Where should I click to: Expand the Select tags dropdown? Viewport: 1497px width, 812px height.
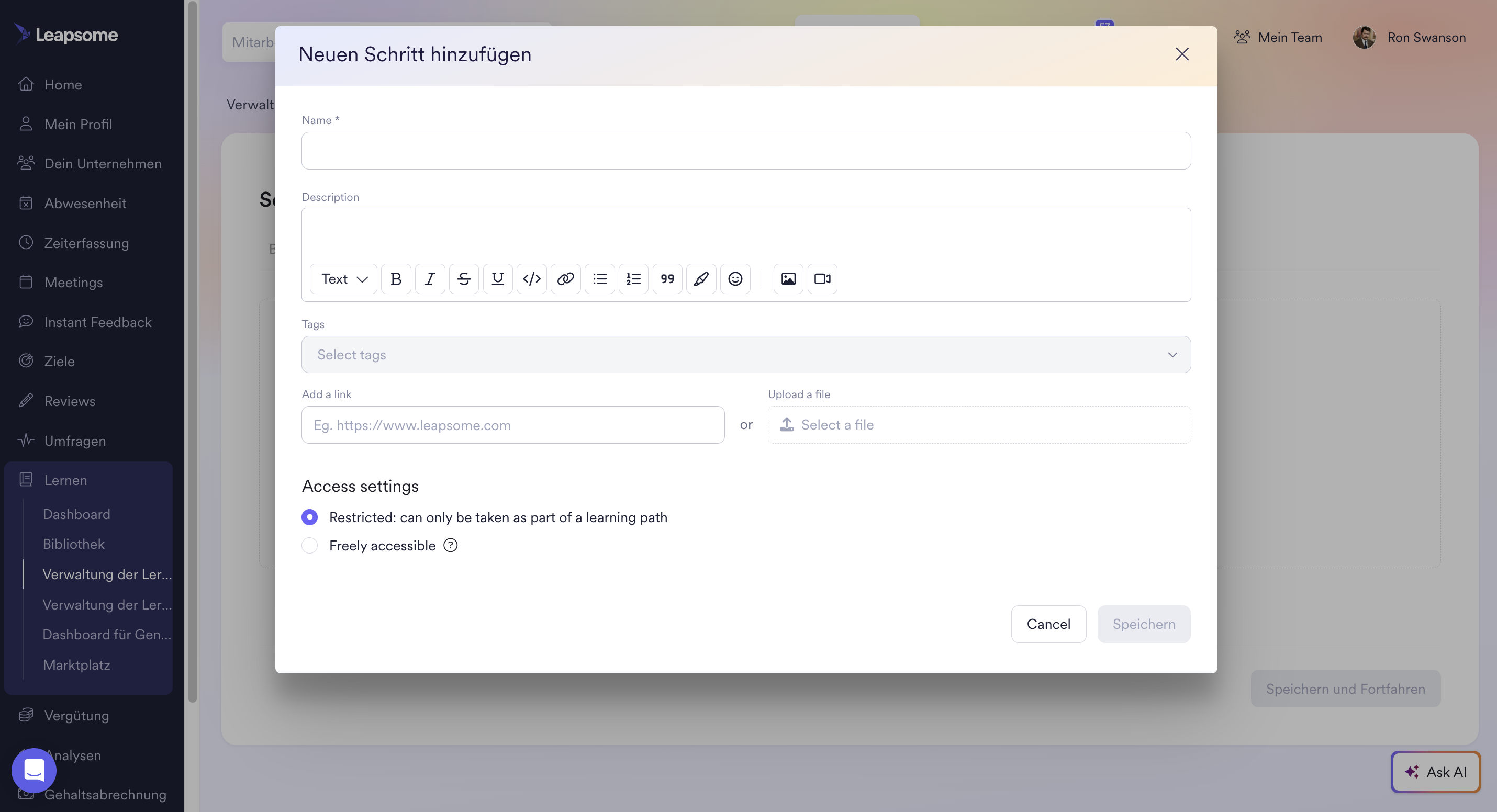746,354
